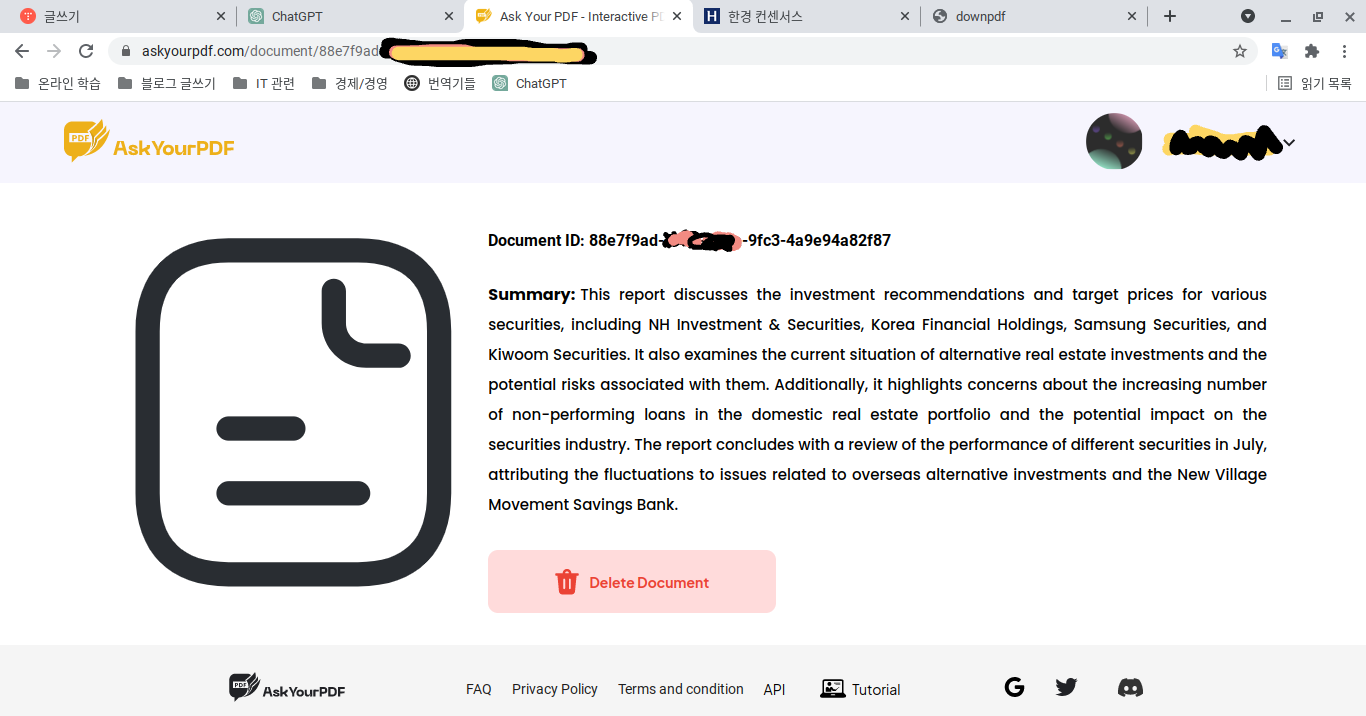
Task: Click the Google footer icon
Action: tap(1014, 687)
